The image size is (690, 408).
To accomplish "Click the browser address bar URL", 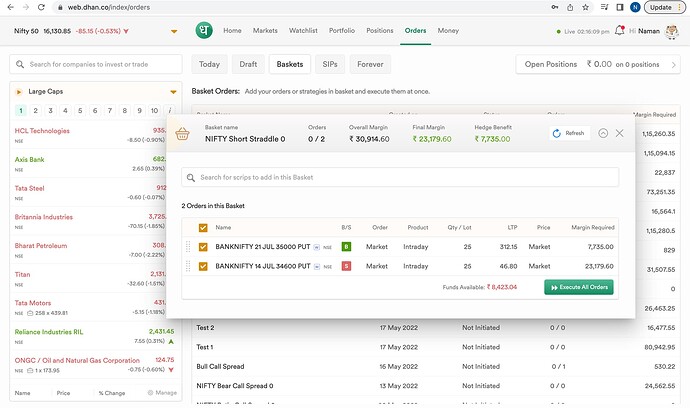I will coord(108,7).
